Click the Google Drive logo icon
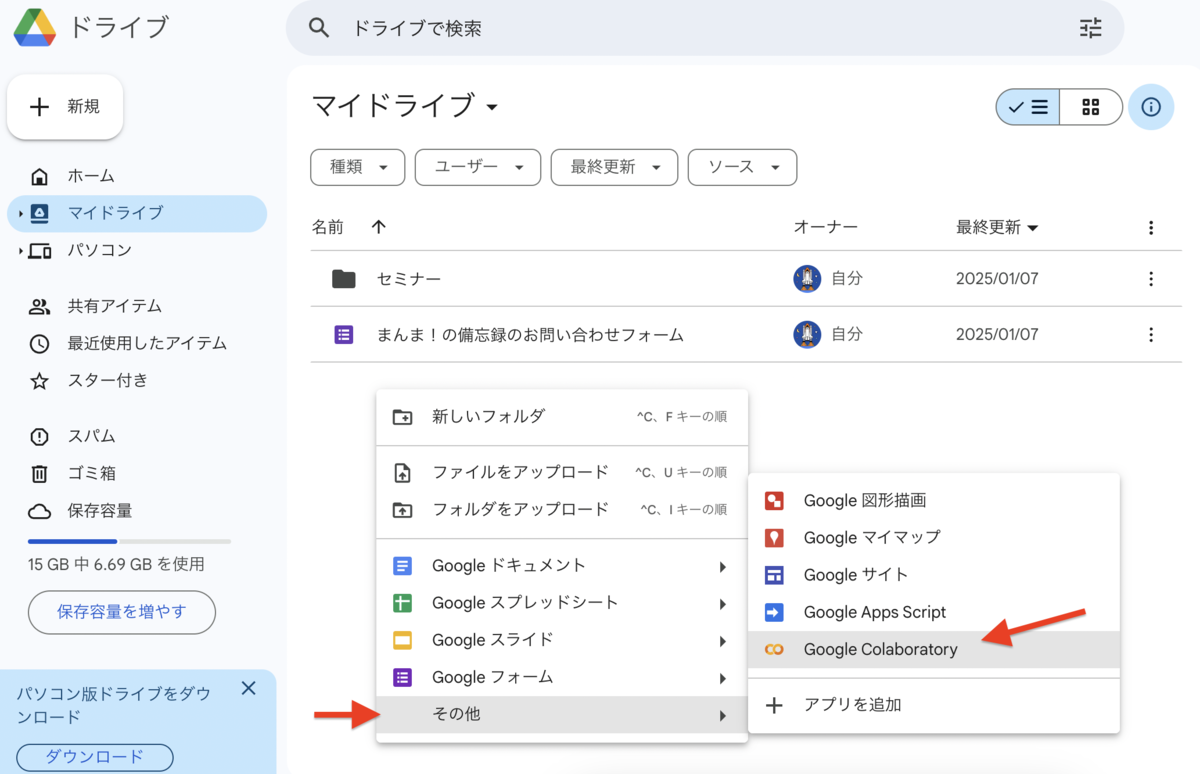Viewport: 1200px width, 774px height. coord(35,26)
